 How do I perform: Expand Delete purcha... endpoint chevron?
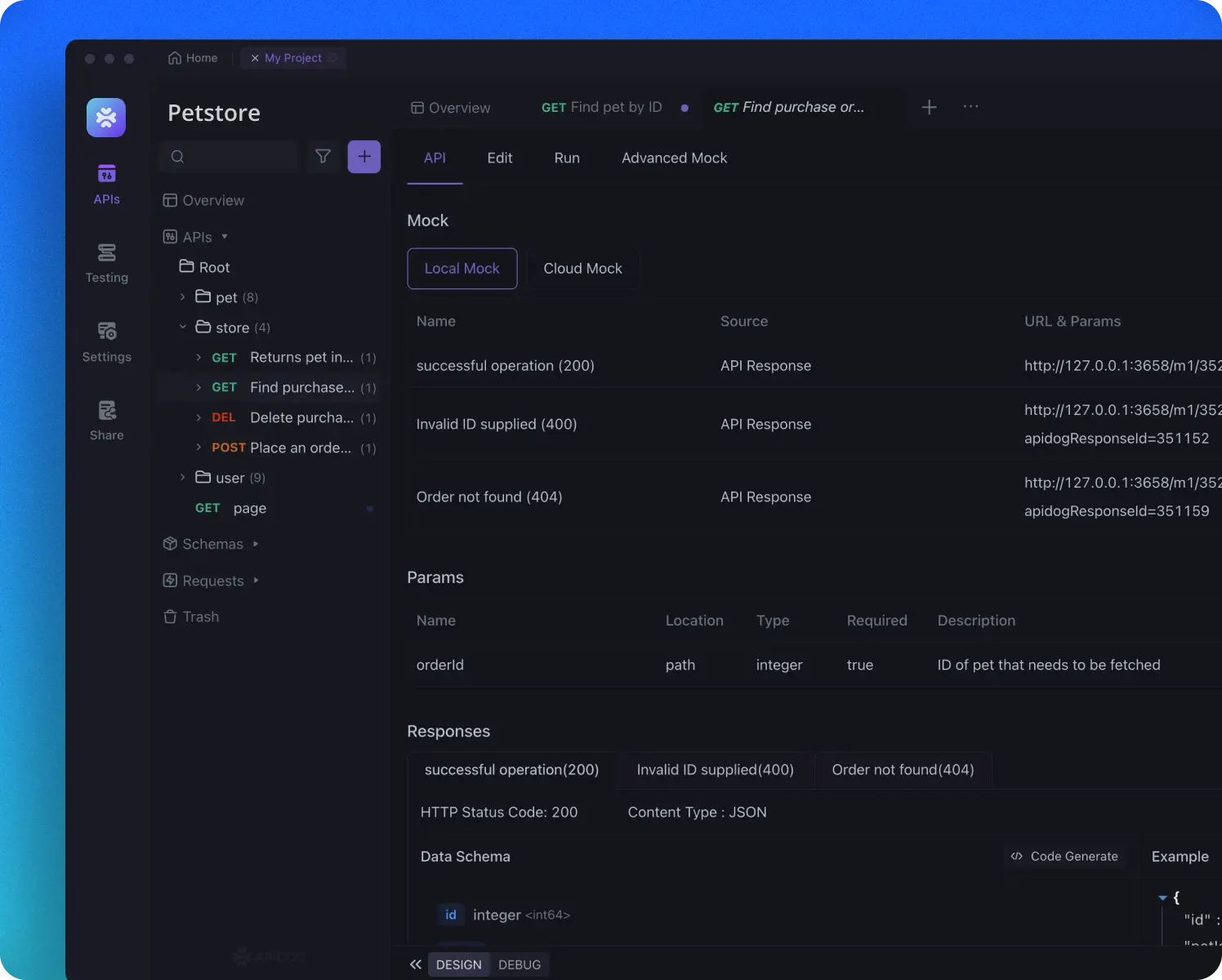[x=198, y=417]
